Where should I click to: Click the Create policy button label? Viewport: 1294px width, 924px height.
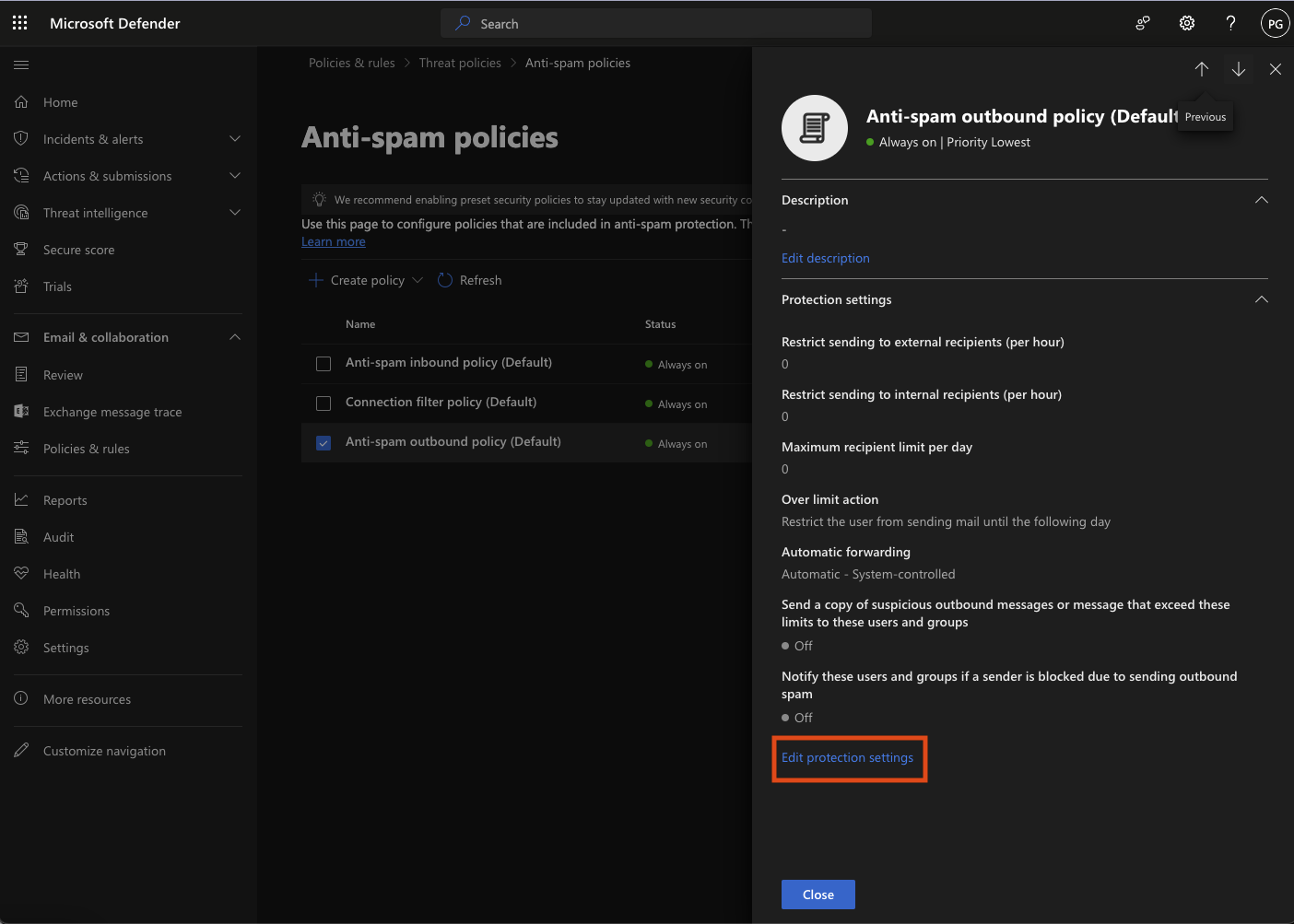point(368,280)
